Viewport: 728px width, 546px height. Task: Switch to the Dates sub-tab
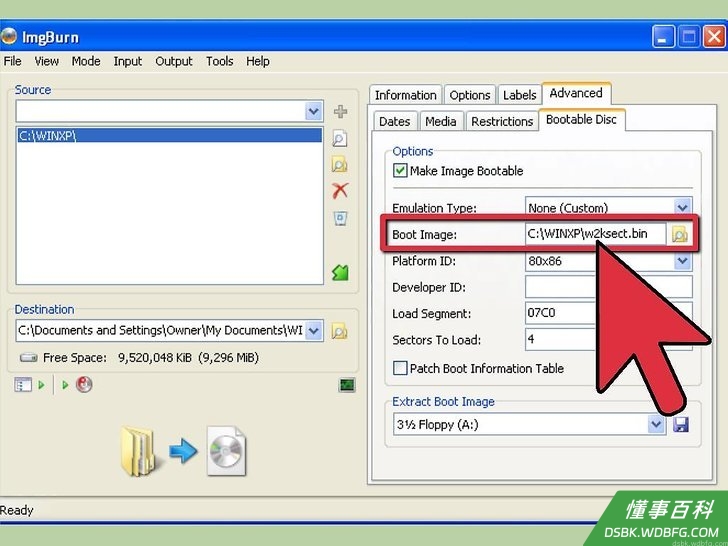[x=395, y=122]
